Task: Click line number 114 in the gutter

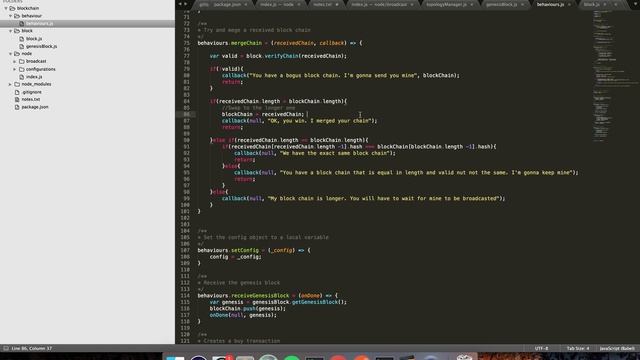Action: click(x=185, y=296)
